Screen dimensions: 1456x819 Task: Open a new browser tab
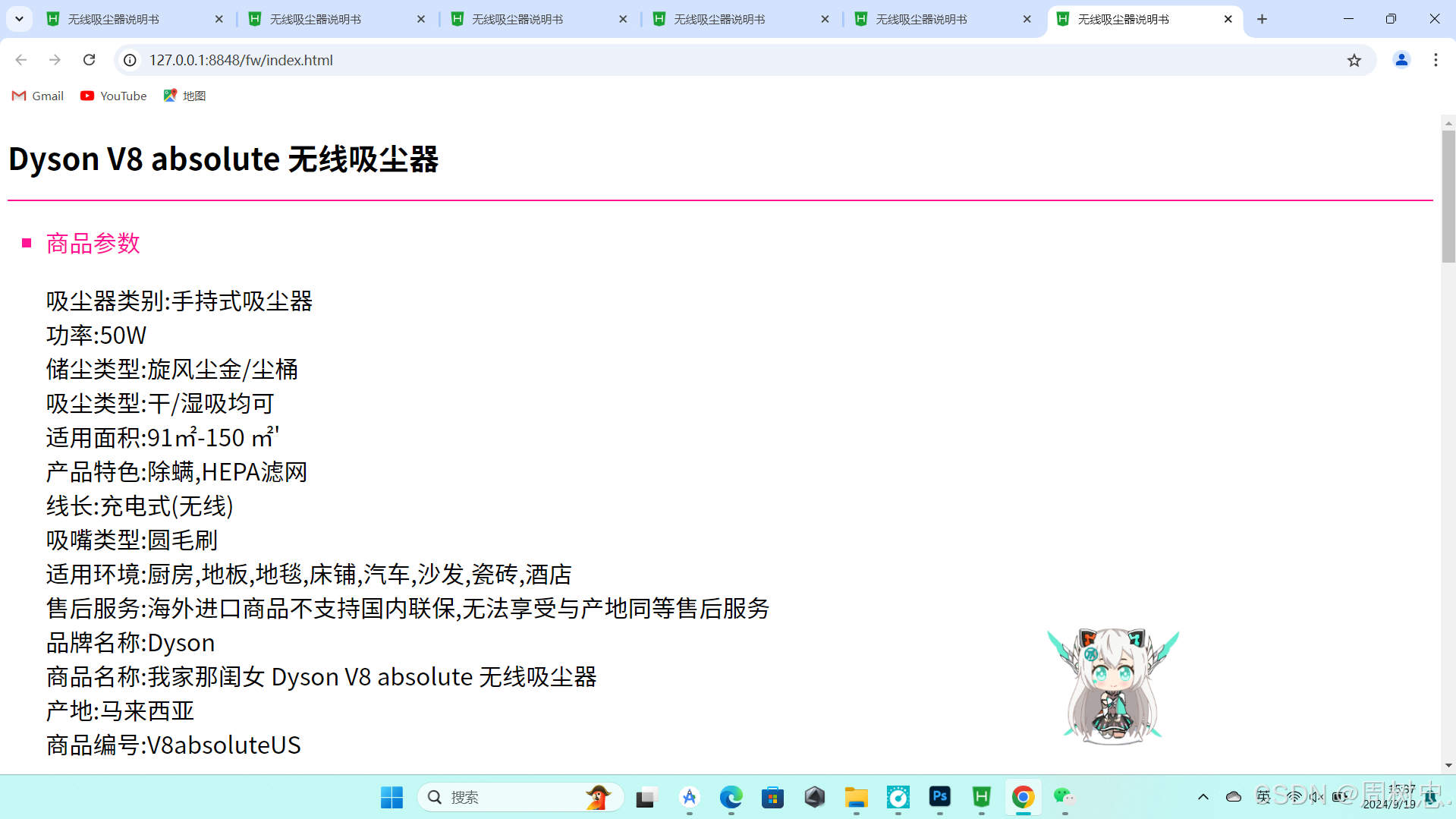click(1263, 19)
